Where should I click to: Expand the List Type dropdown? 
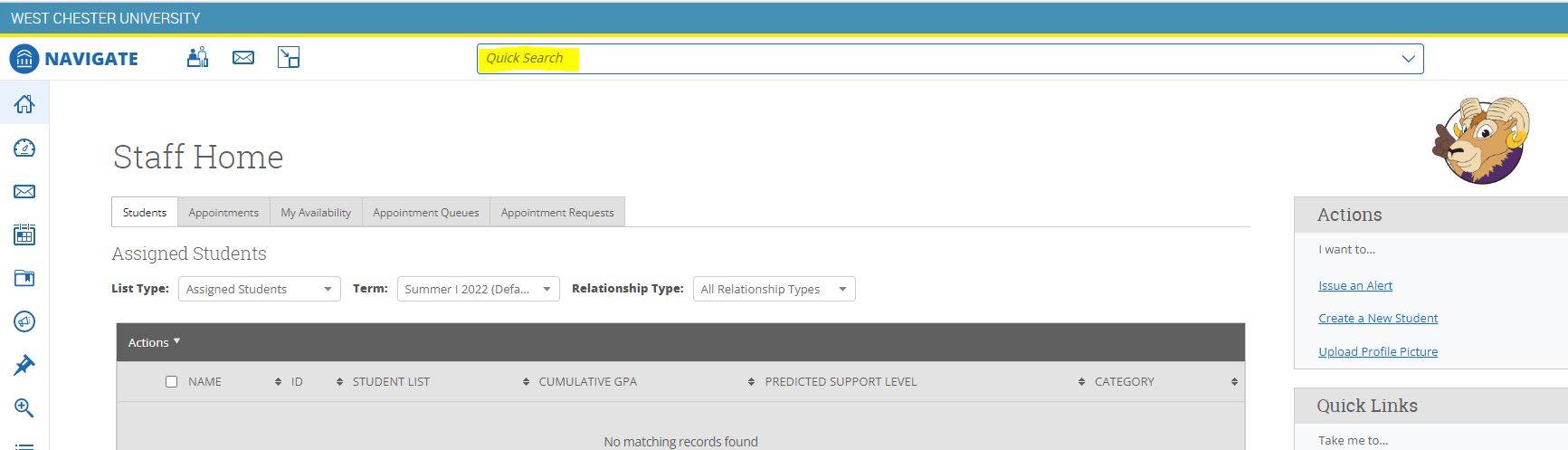coord(259,289)
